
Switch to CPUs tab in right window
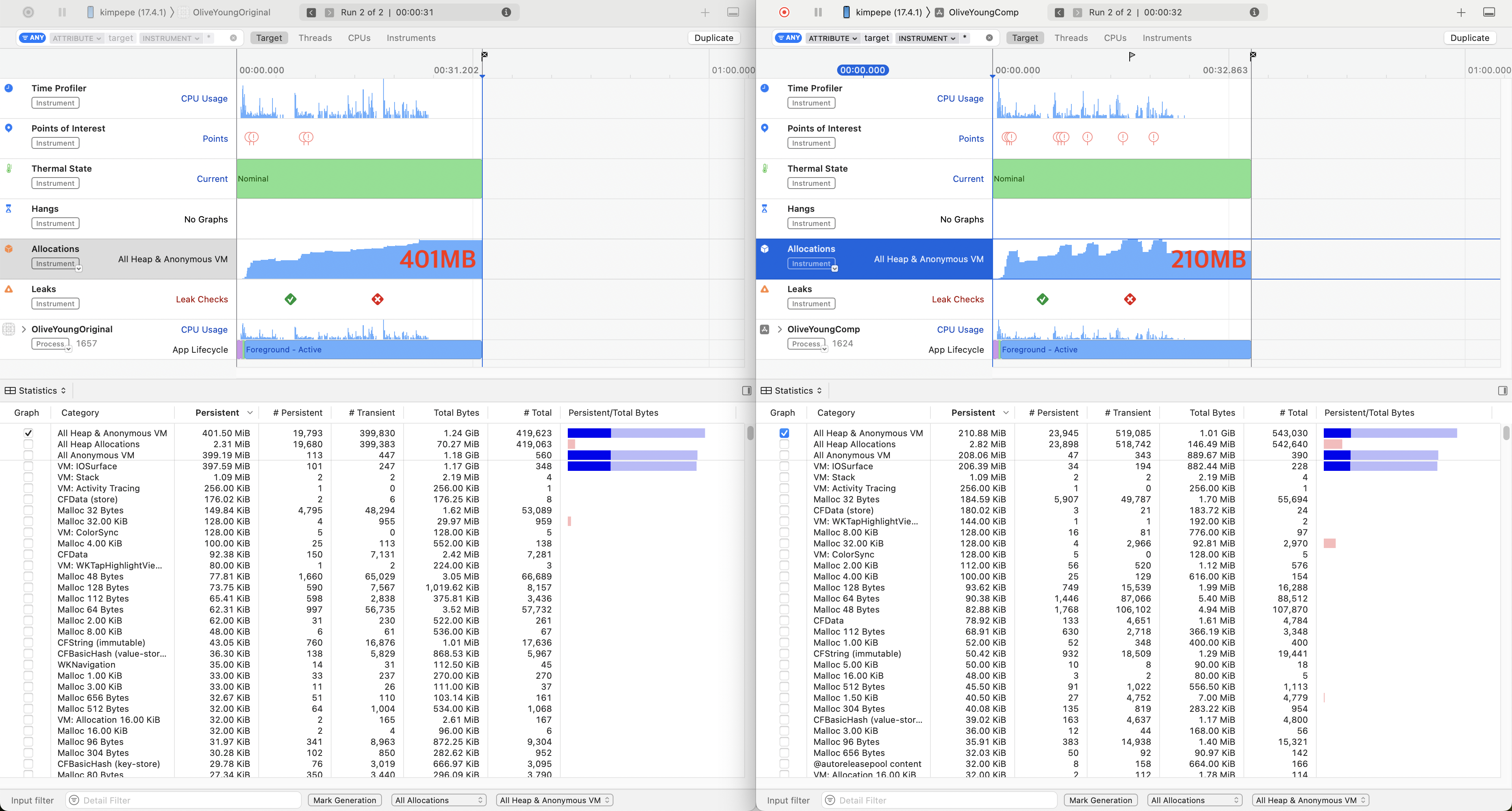(1115, 38)
